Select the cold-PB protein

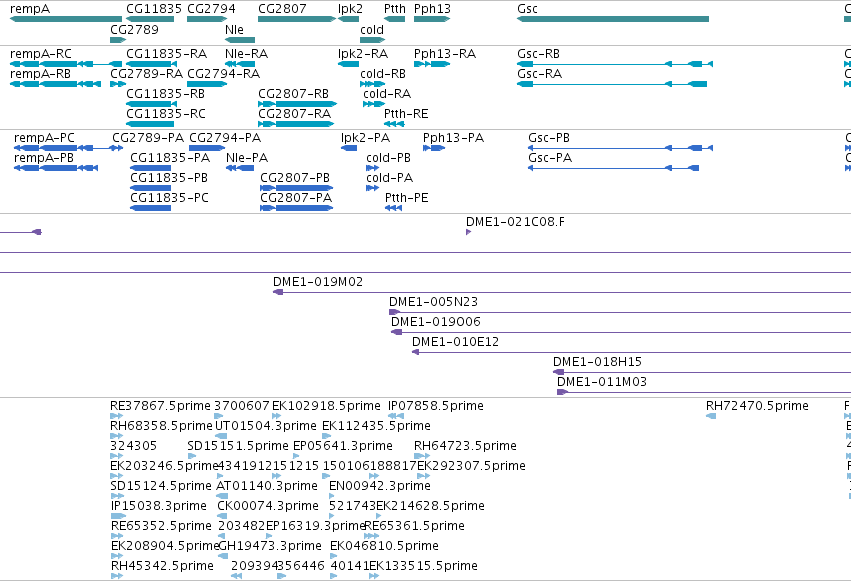[x=372, y=168]
